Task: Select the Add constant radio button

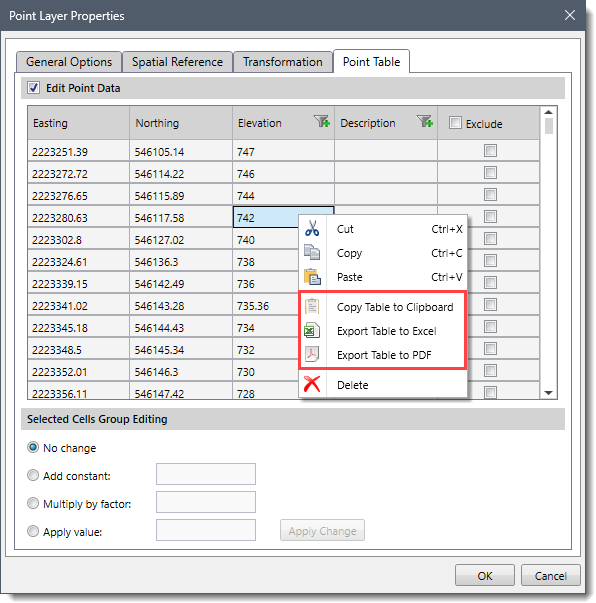Action: [33, 475]
